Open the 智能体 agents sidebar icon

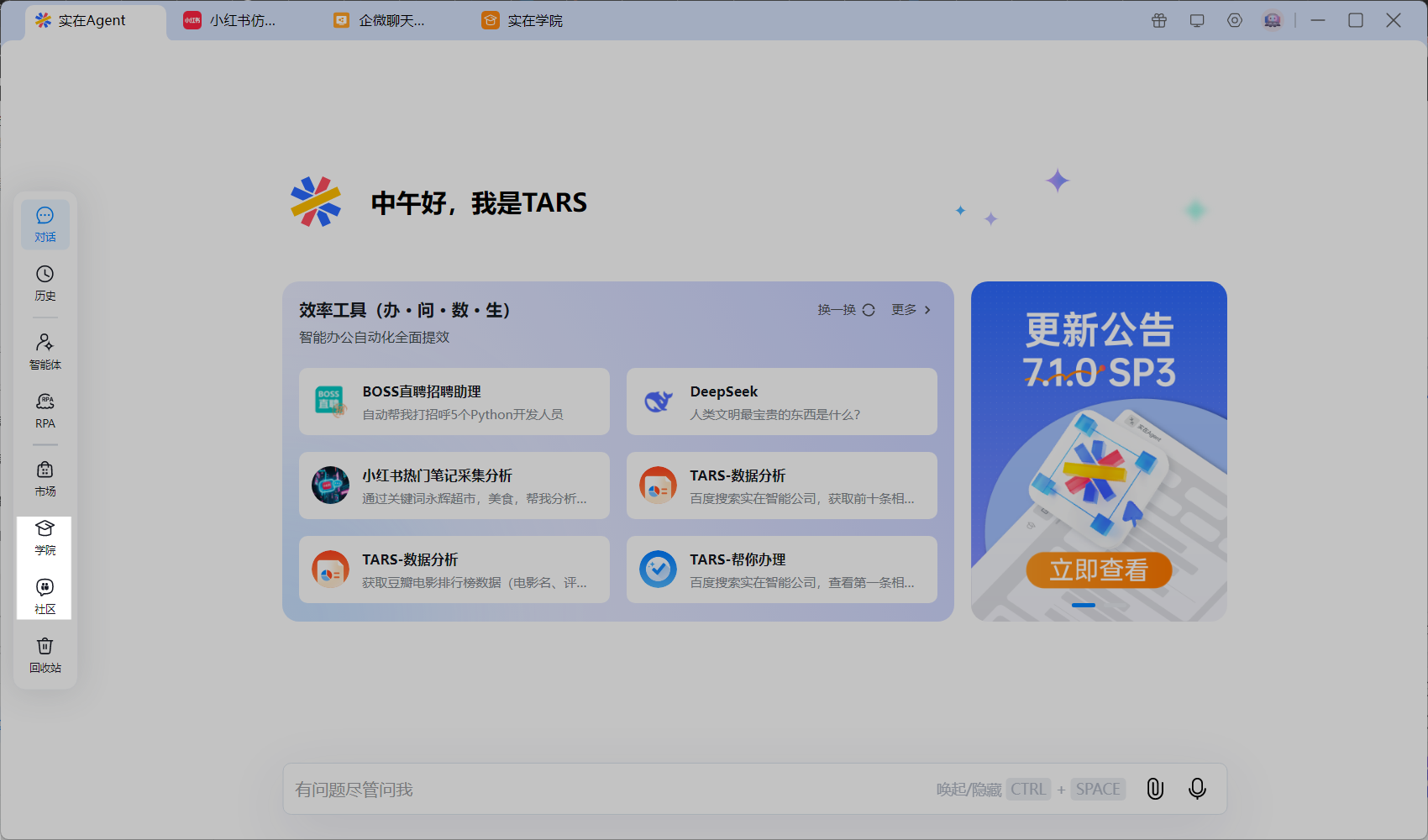[45, 352]
